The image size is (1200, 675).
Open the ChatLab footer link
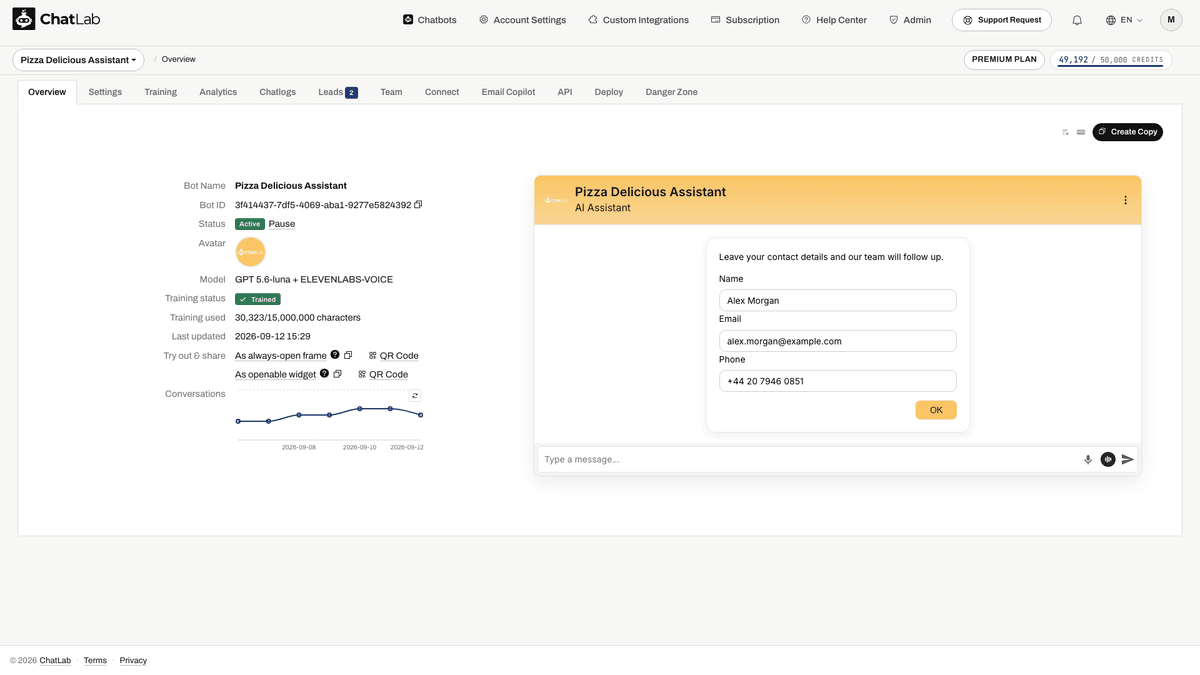[56, 661]
